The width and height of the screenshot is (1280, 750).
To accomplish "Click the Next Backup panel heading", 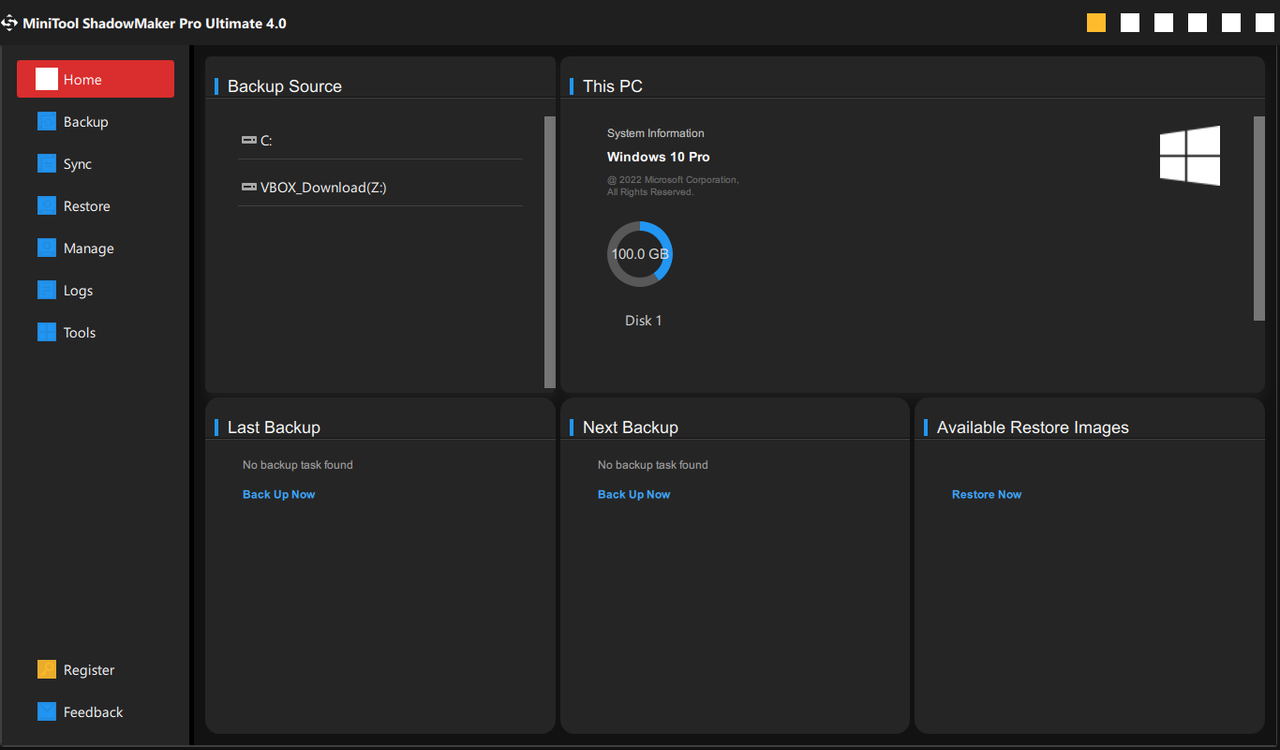I will click(630, 427).
